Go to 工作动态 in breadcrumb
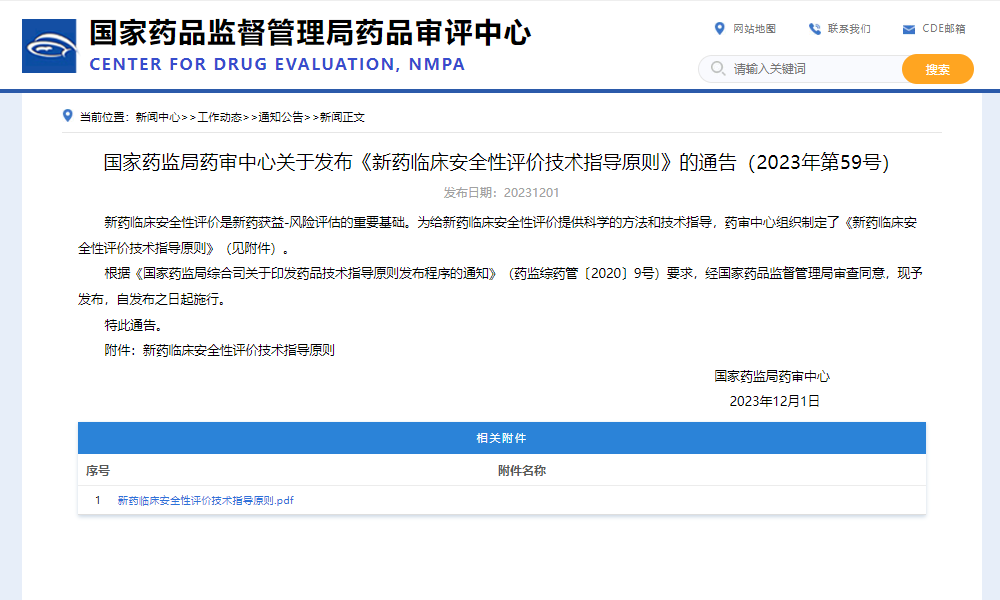The height and width of the screenshot is (600, 1000). pyautogui.click(x=220, y=117)
